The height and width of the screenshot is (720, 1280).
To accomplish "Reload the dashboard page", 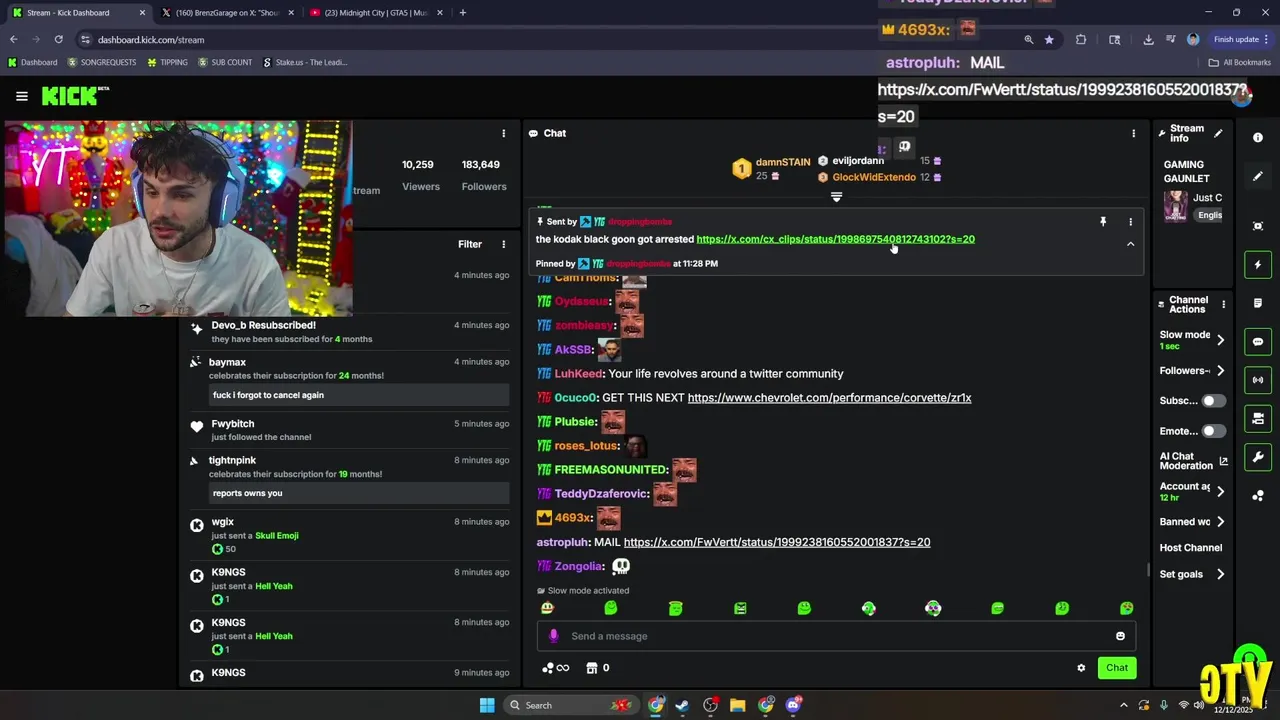I will [58, 39].
